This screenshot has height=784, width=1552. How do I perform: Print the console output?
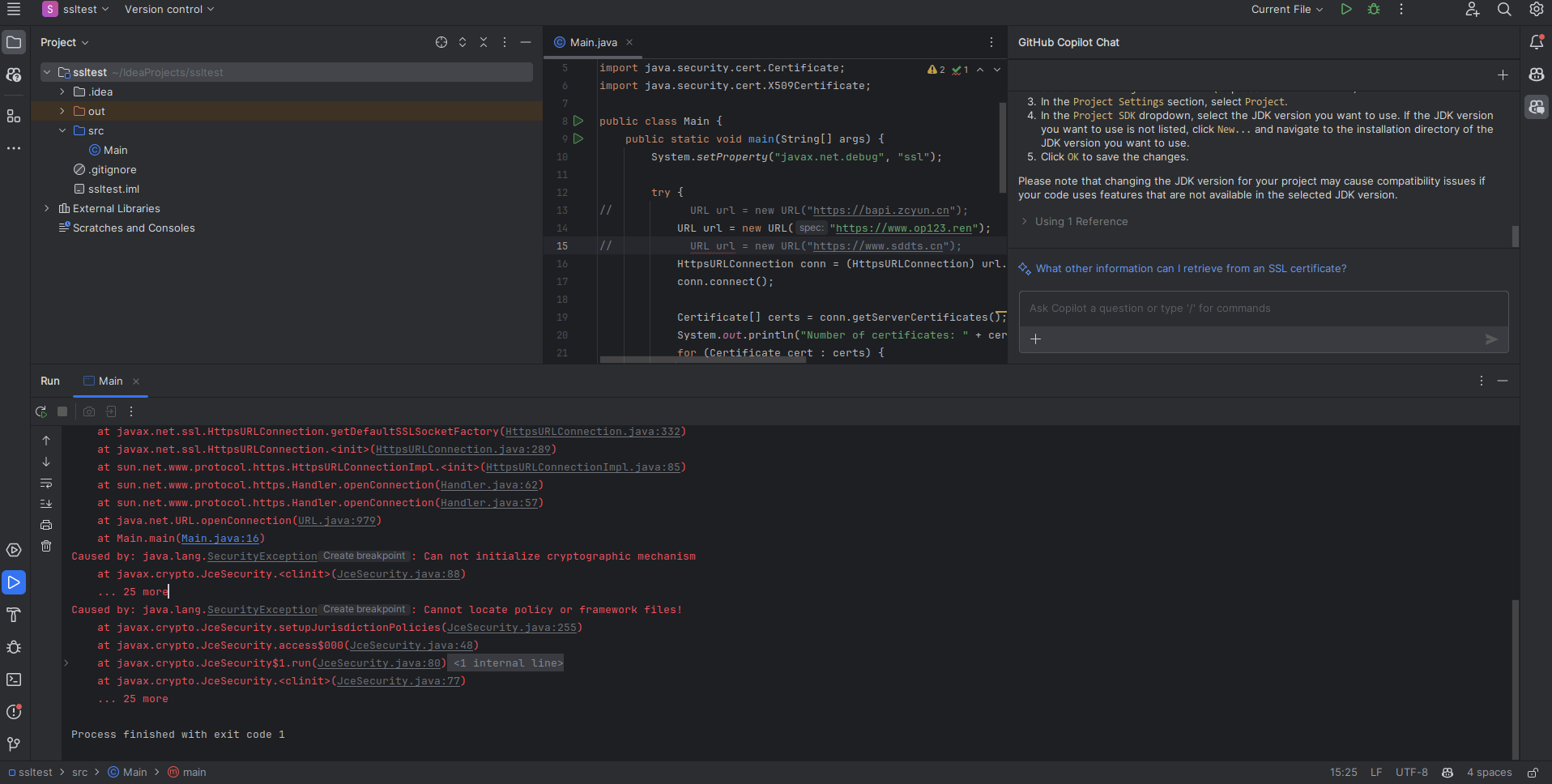click(x=46, y=525)
